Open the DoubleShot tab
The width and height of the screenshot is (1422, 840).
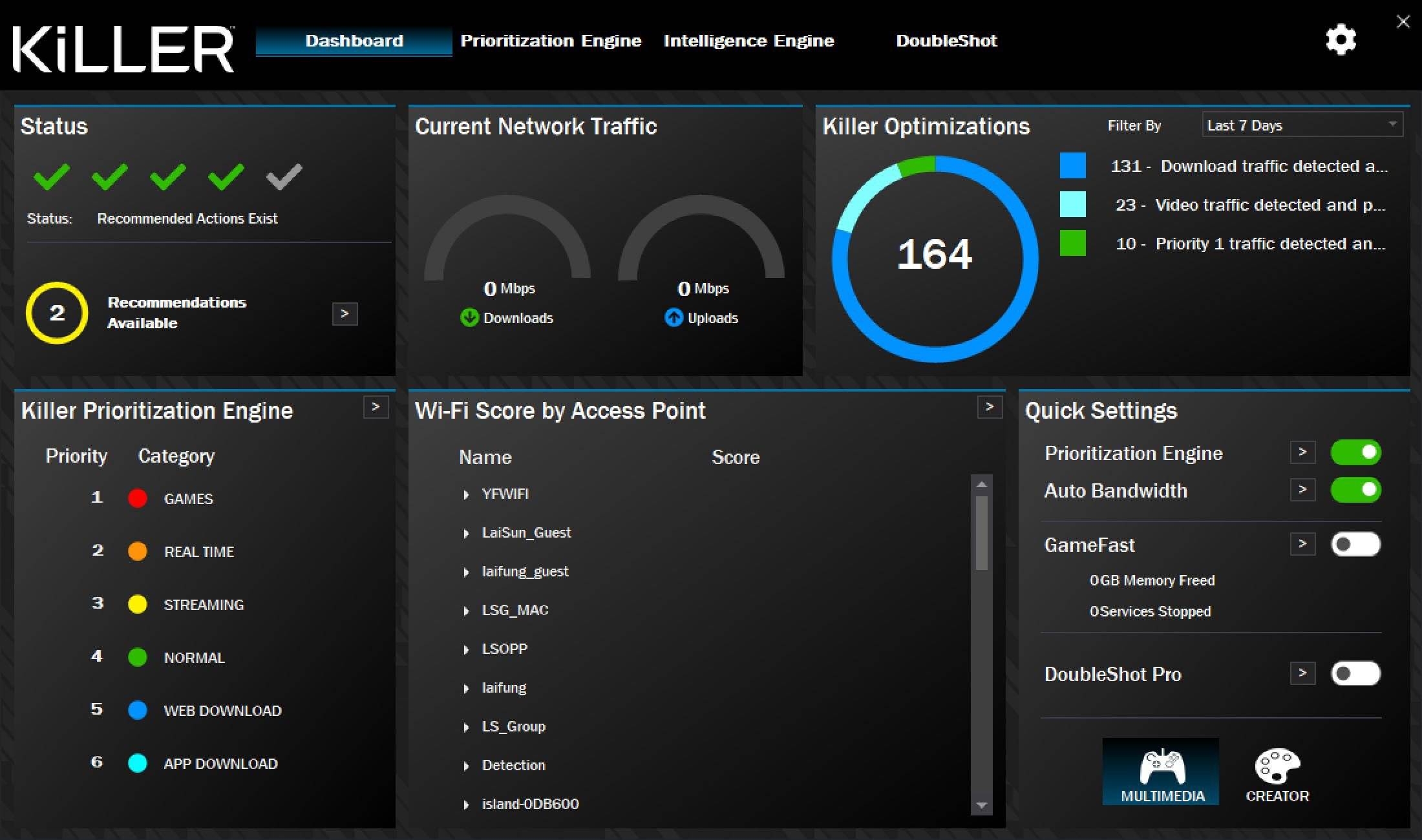point(946,41)
